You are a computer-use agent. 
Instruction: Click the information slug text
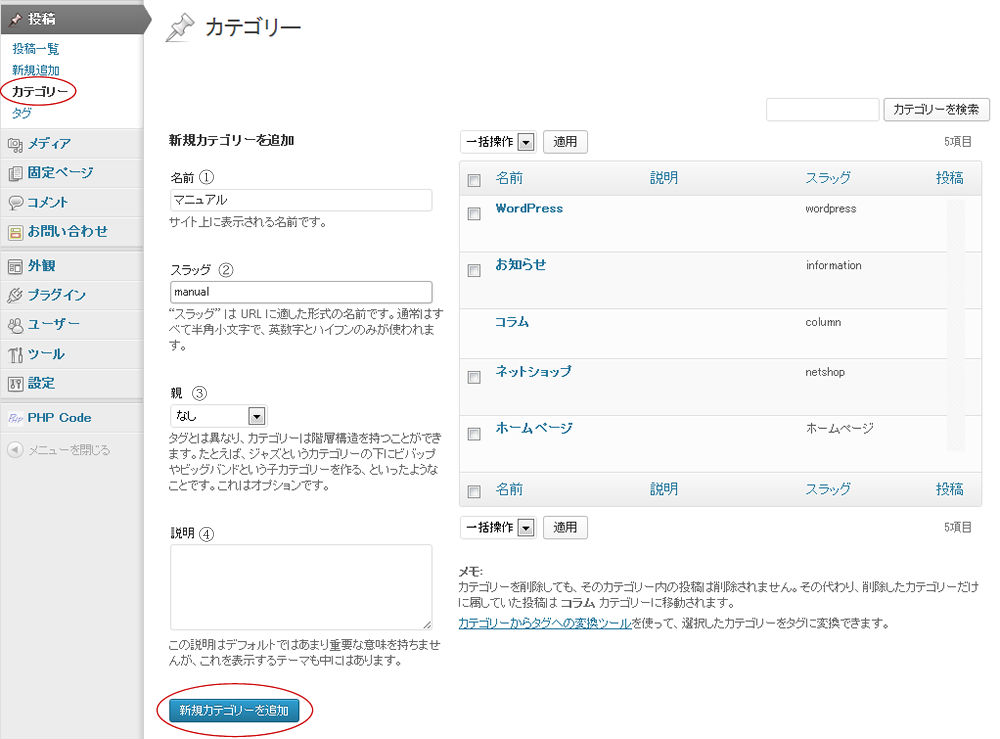click(x=834, y=265)
